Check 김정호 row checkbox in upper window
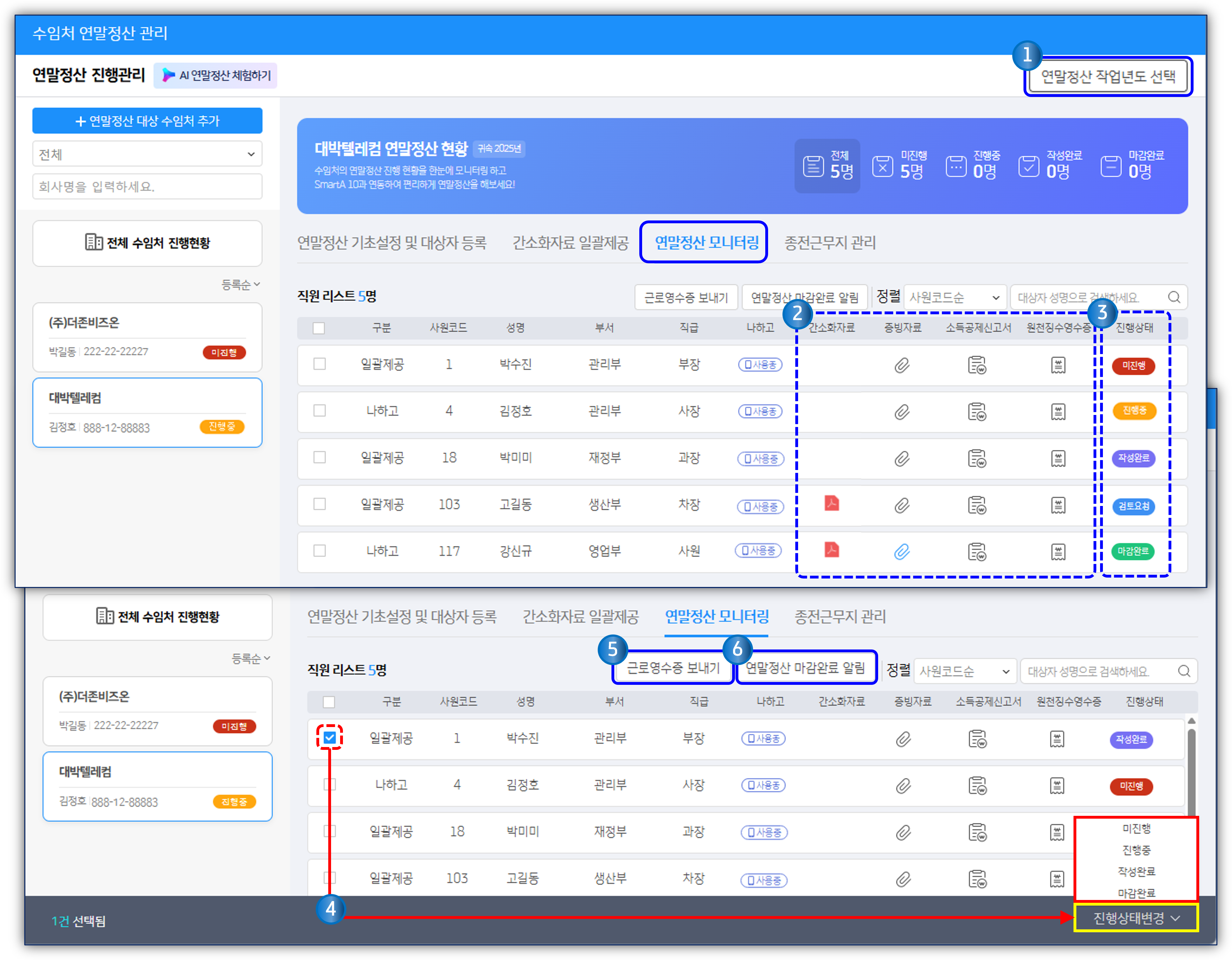Viewport: 1232px width, 960px height. [320, 410]
